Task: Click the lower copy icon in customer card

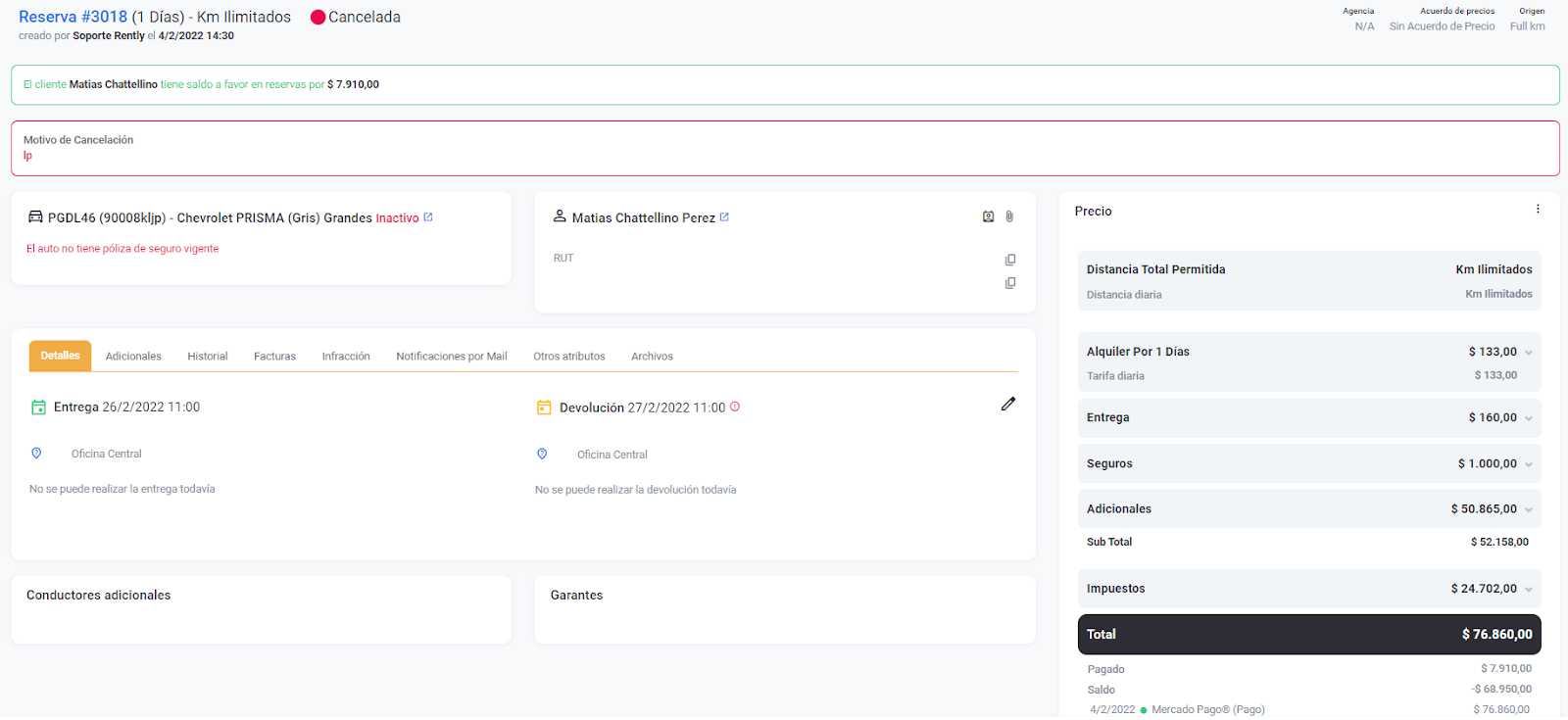Action: (x=1010, y=283)
